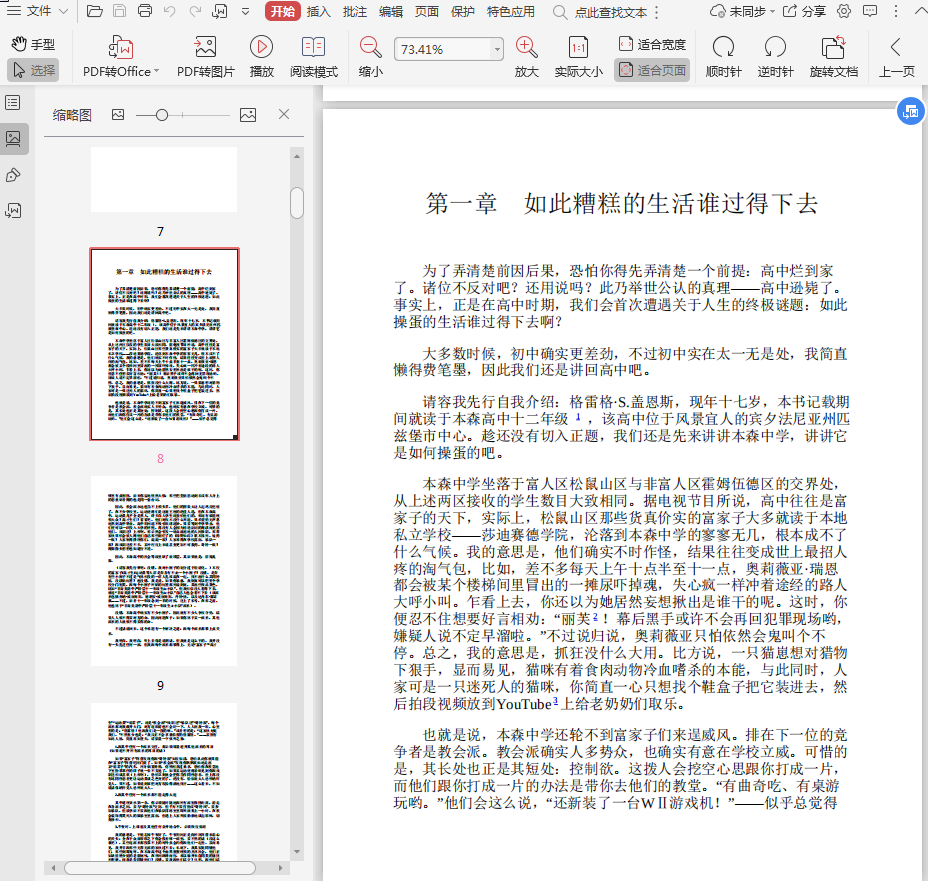This screenshot has width=928, height=881.
Task: Open the 73.41% zoom level dropdown
Action: click(497, 49)
